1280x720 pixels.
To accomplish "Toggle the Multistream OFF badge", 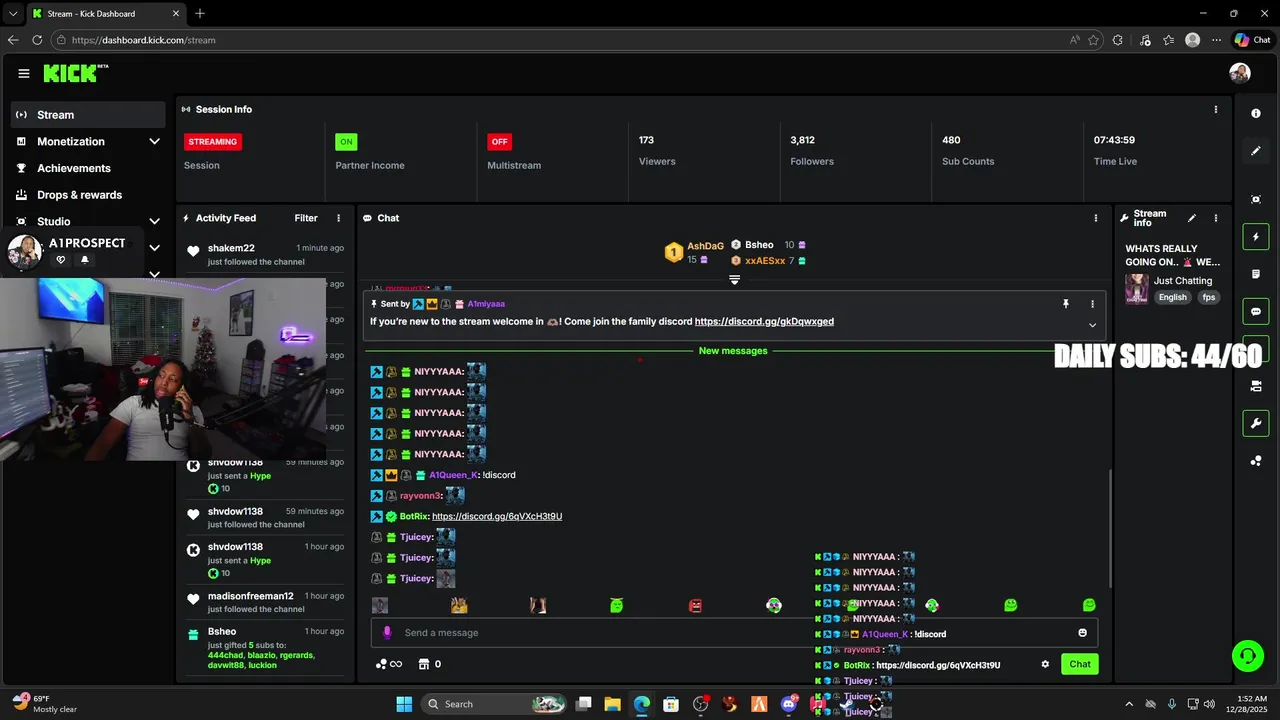I will 499,142.
